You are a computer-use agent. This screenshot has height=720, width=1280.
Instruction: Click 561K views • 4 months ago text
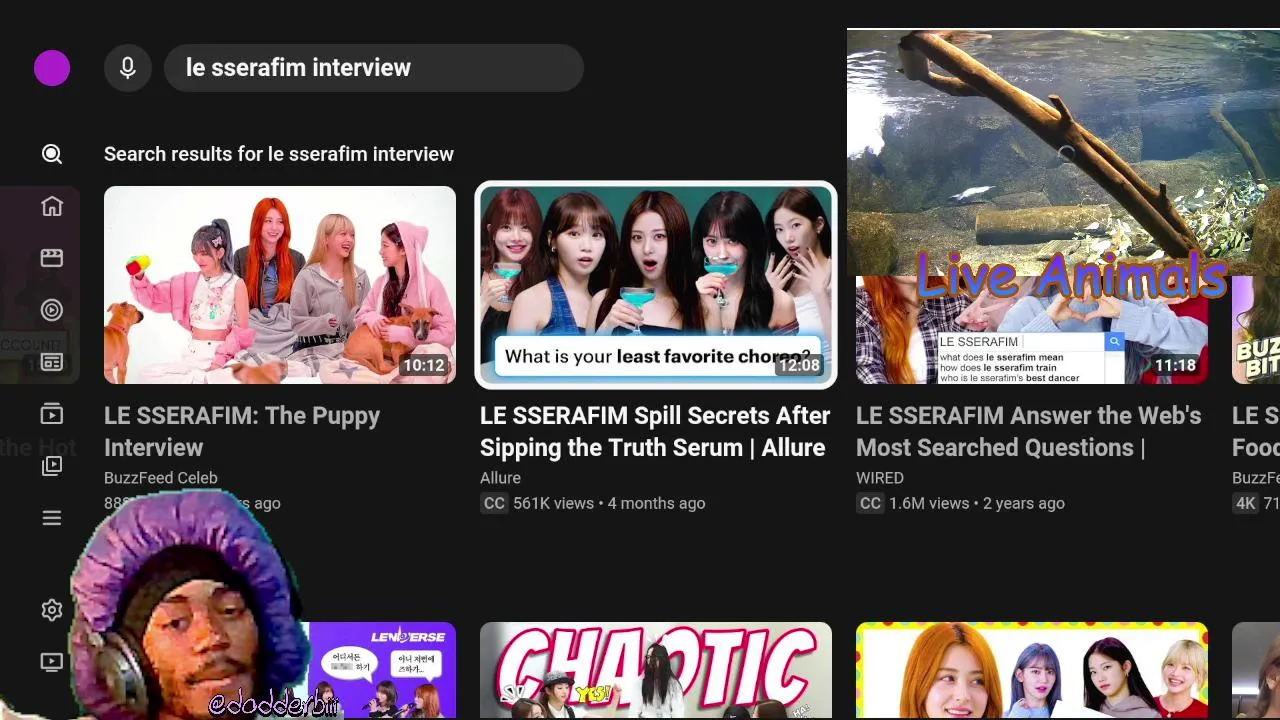(x=609, y=503)
